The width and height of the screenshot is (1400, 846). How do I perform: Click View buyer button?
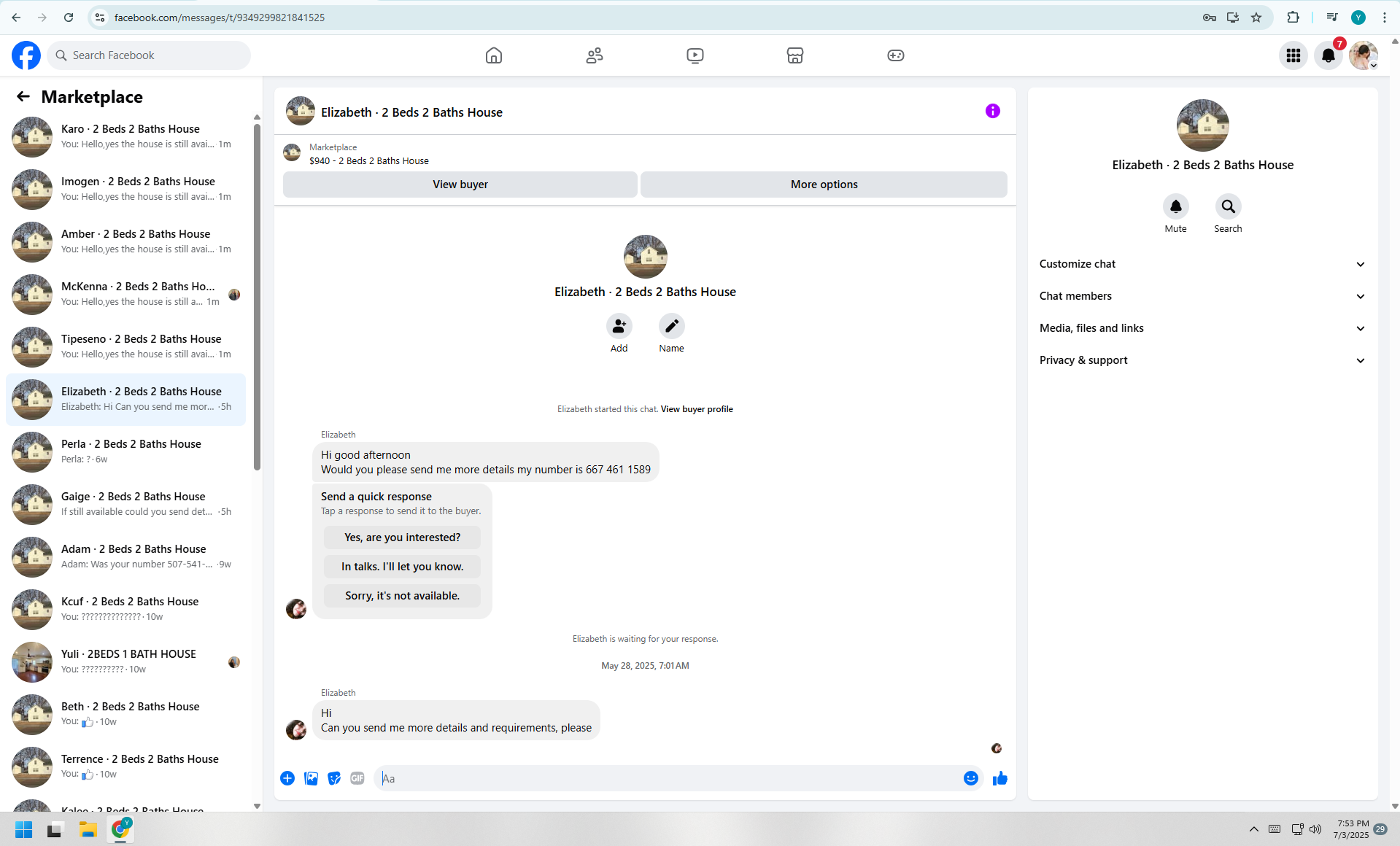click(x=460, y=185)
